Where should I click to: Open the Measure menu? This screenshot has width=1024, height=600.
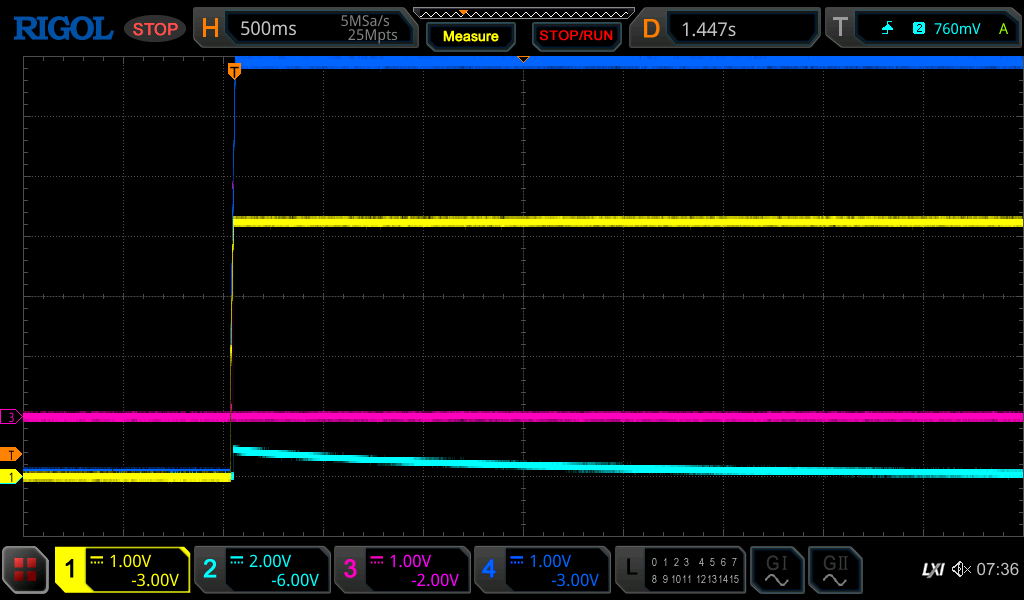pos(471,37)
